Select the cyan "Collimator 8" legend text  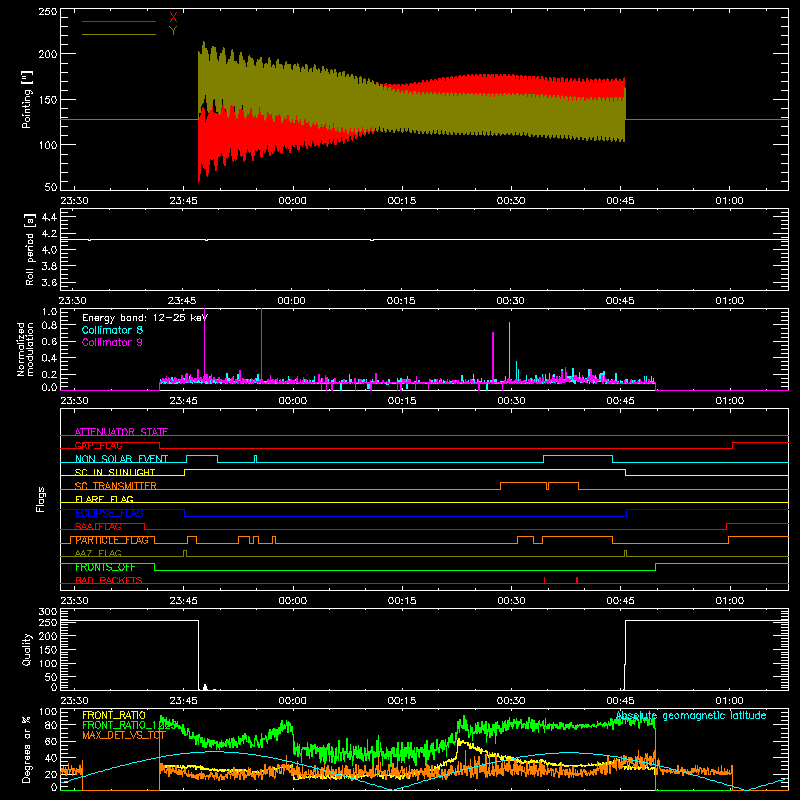point(112,330)
